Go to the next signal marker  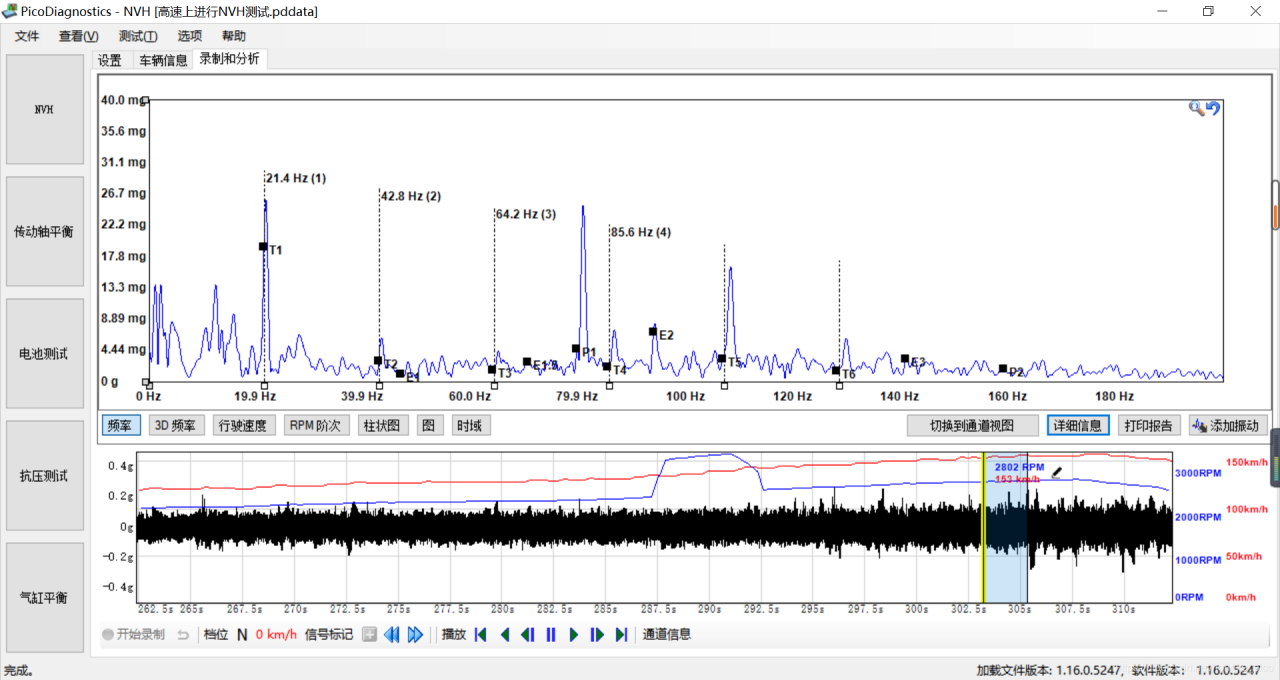click(415, 634)
